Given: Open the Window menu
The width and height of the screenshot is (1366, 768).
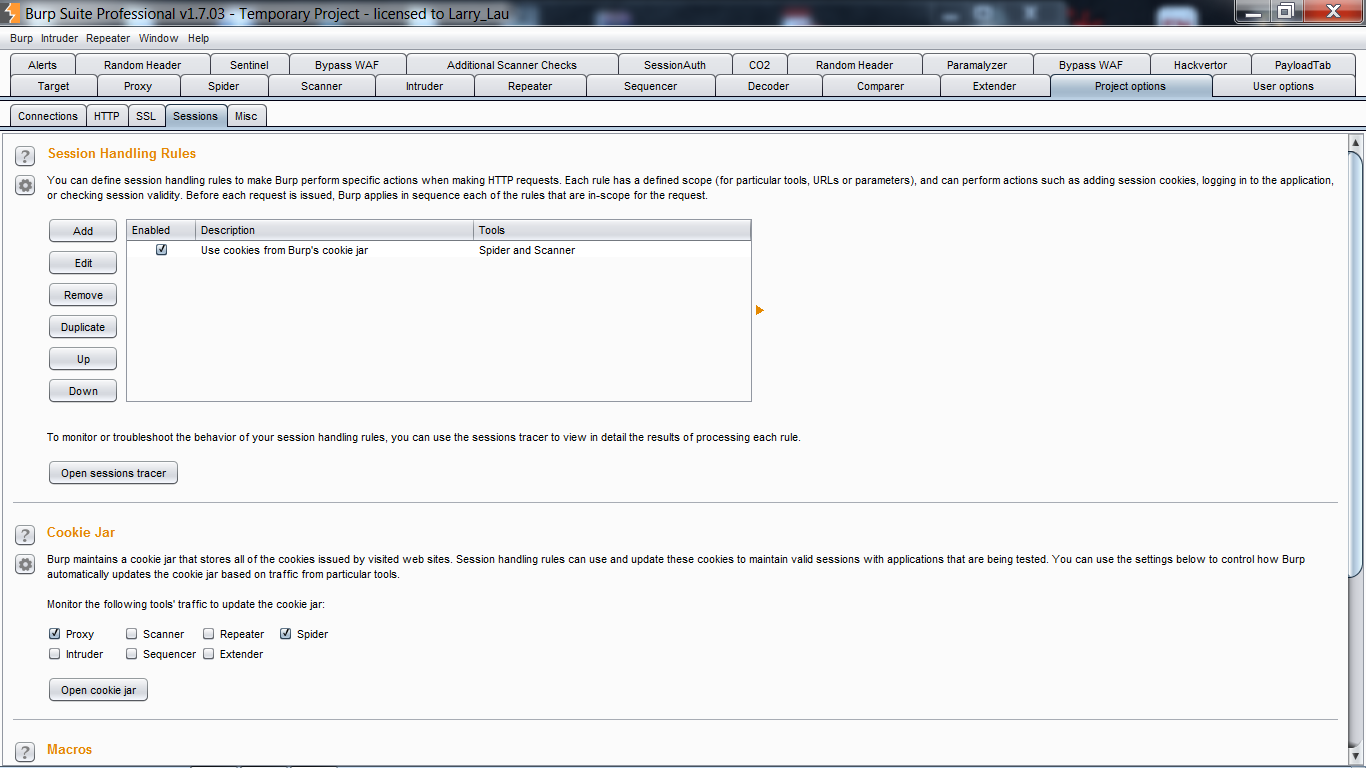Looking at the screenshot, I should [158, 38].
